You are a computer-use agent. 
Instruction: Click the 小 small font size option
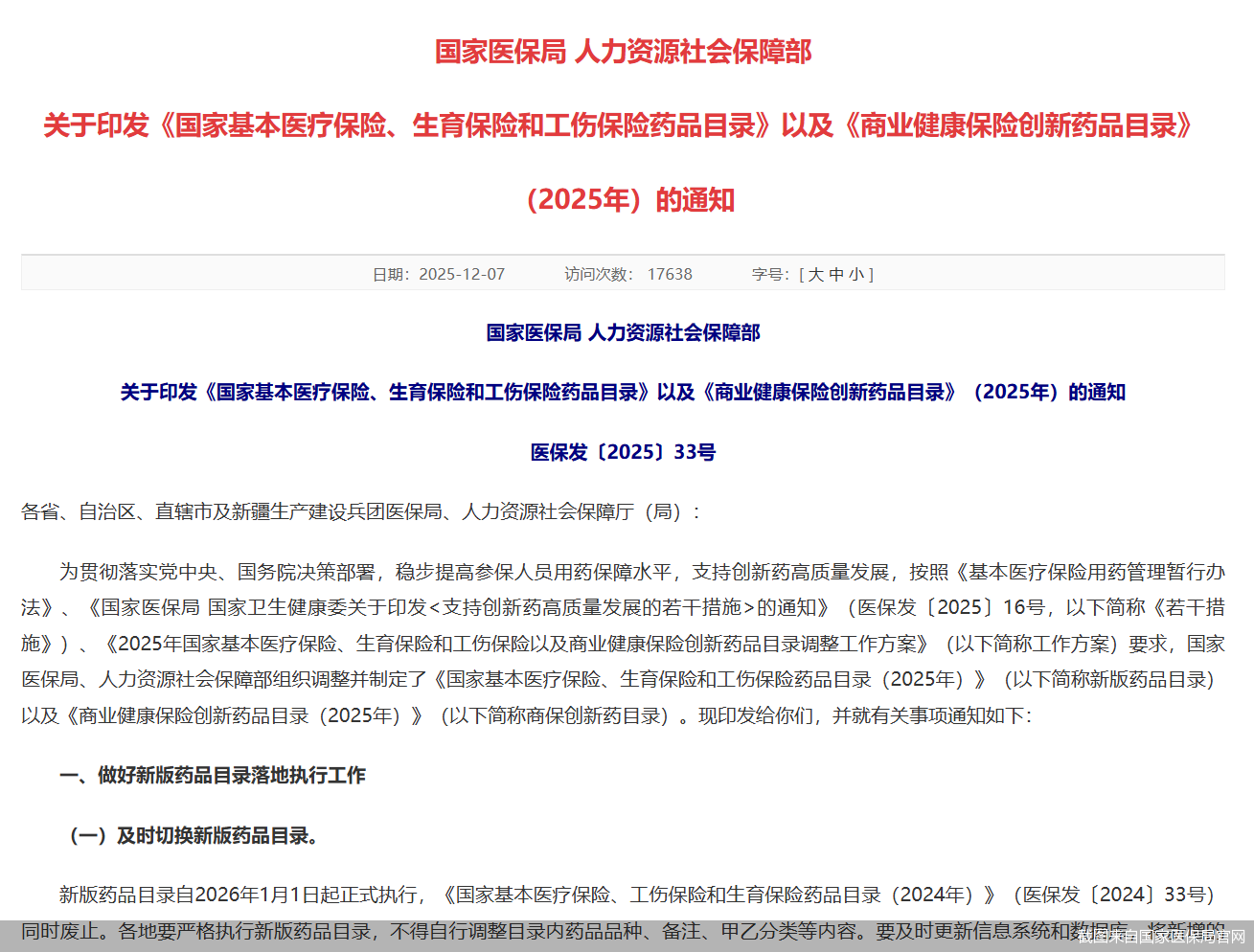click(x=855, y=274)
